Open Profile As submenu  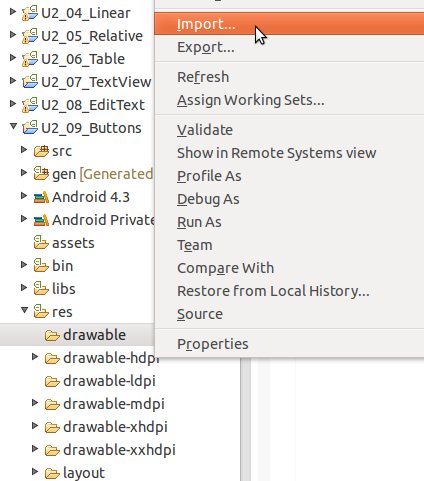click(289, 176)
